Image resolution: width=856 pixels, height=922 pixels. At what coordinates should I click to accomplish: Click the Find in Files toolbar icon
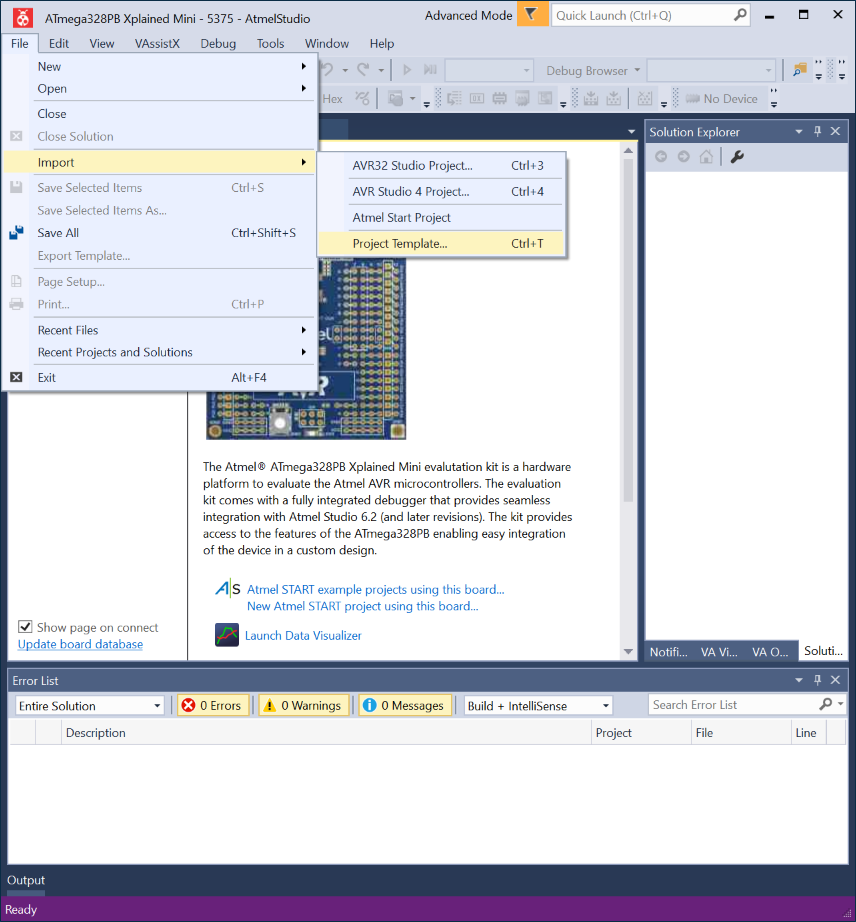pos(799,70)
